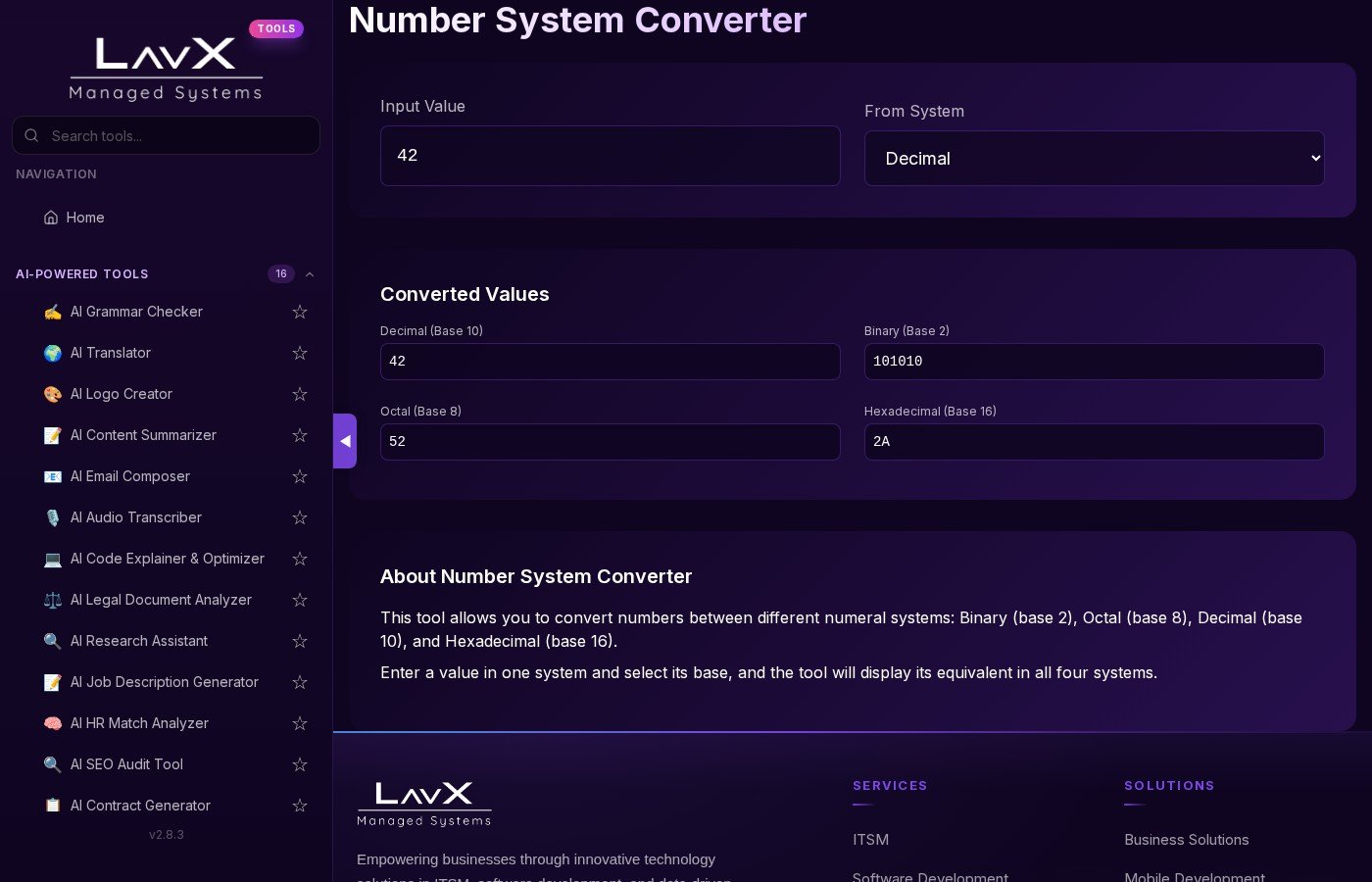This screenshot has height=882, width=1372.
Task: Open AI Content Summarizer from the sidebar
Action: click(143, 435)
